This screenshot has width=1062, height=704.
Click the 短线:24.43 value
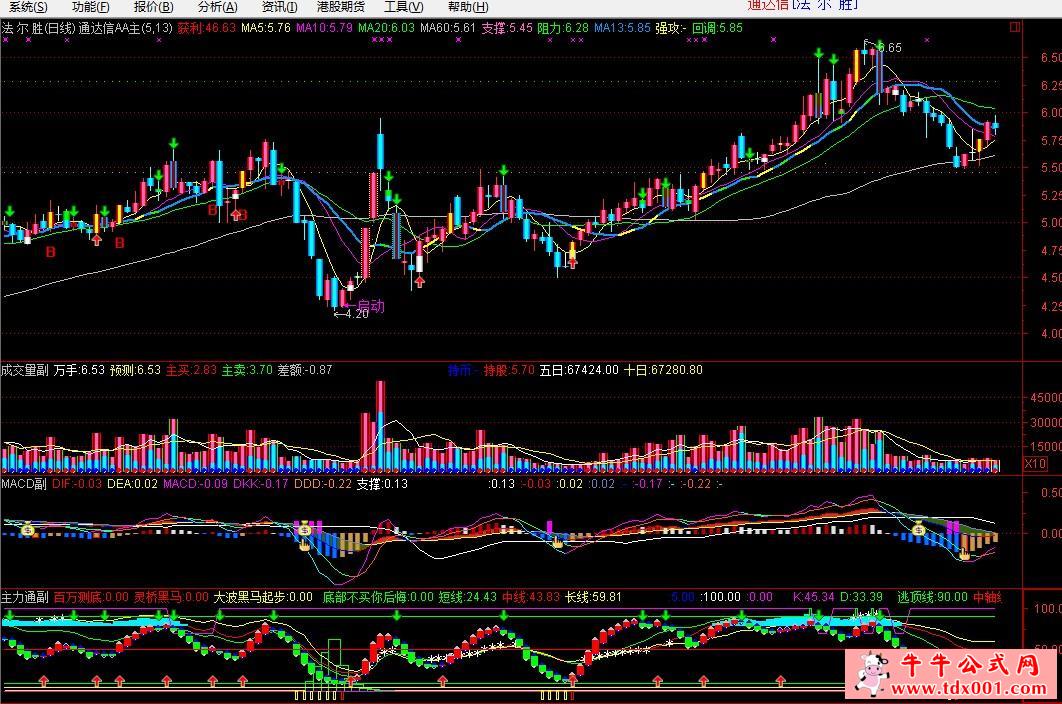pyautogui.click(x=468, y=597)
